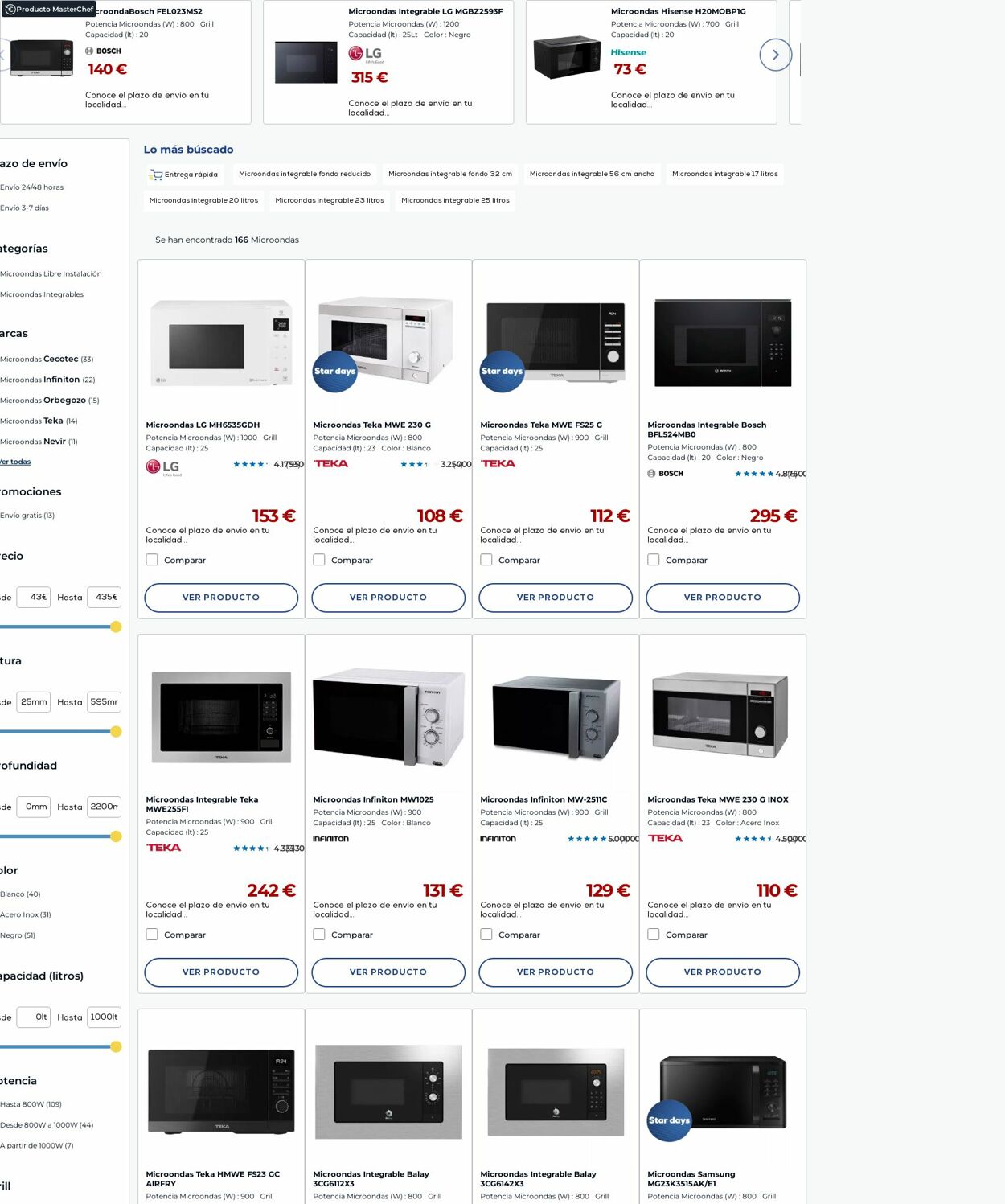1005x1204 pixels.
Task: Click Ver todas brands link
Action: click(15, 462)
